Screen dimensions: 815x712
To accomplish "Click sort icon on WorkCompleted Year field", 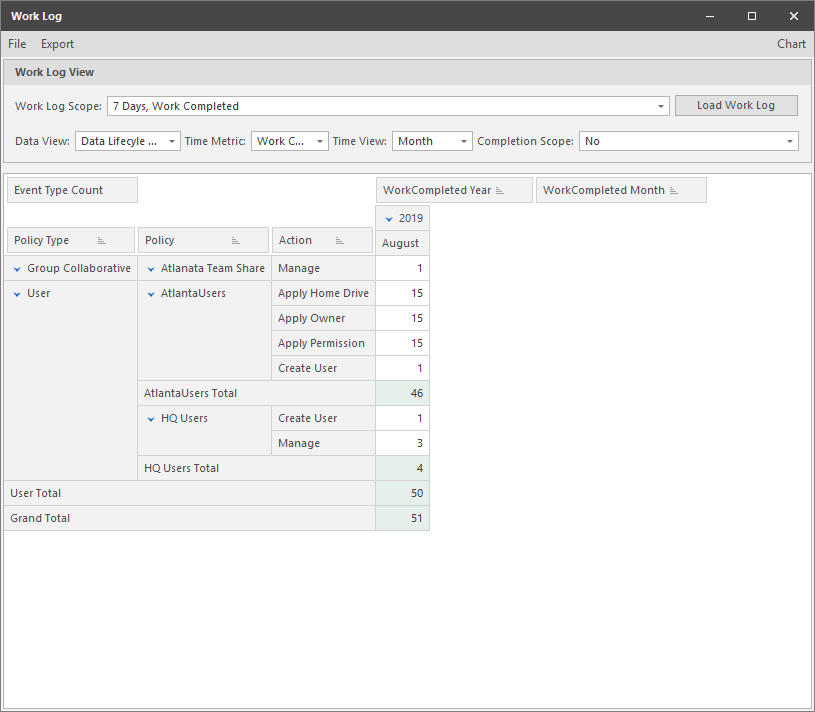I will coord(500,191).
